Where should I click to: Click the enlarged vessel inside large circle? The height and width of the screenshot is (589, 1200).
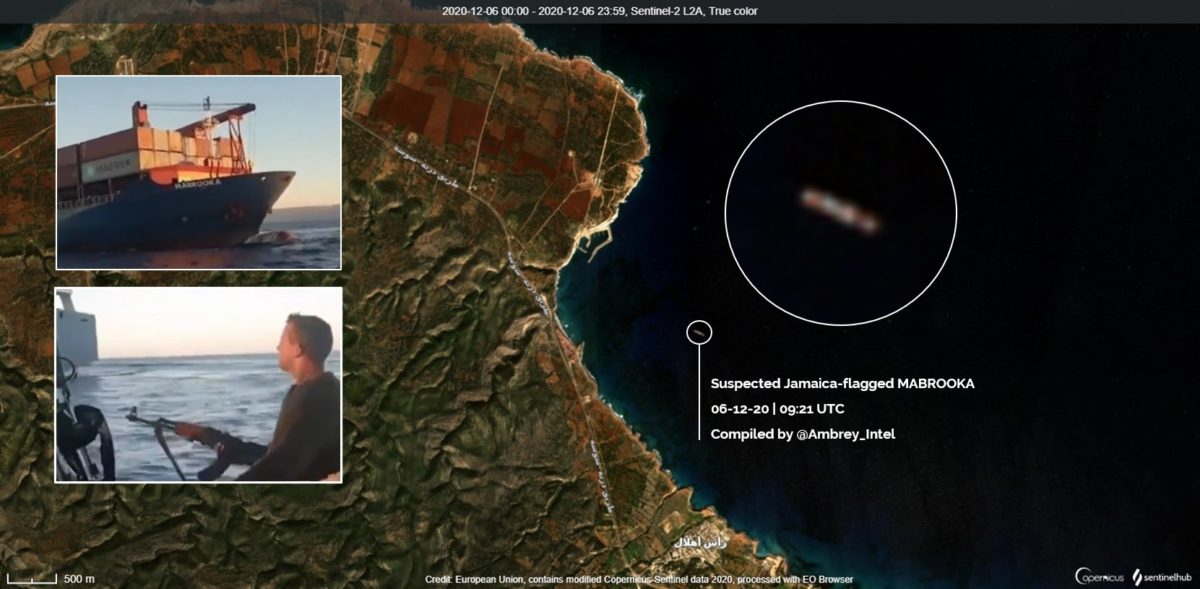coord(840,211)
